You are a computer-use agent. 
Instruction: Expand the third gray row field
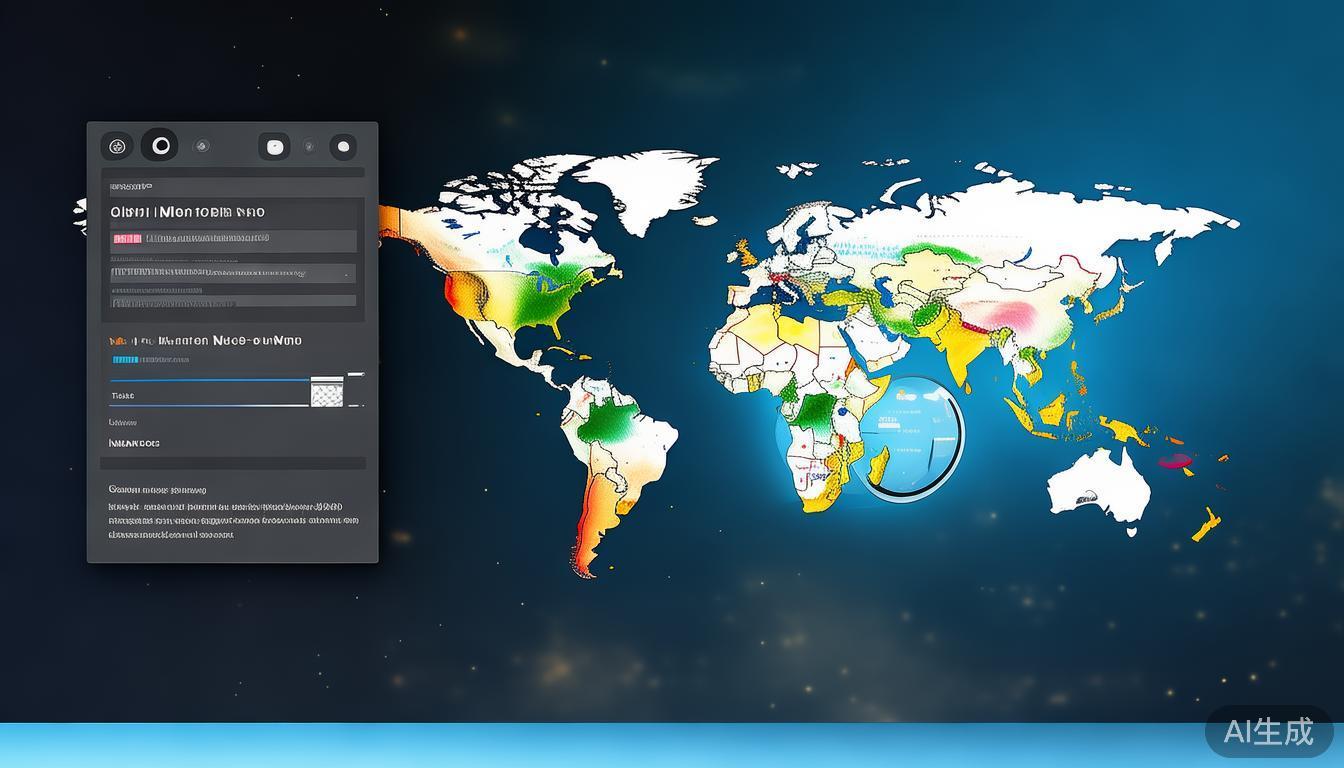[x=232, y=301]
